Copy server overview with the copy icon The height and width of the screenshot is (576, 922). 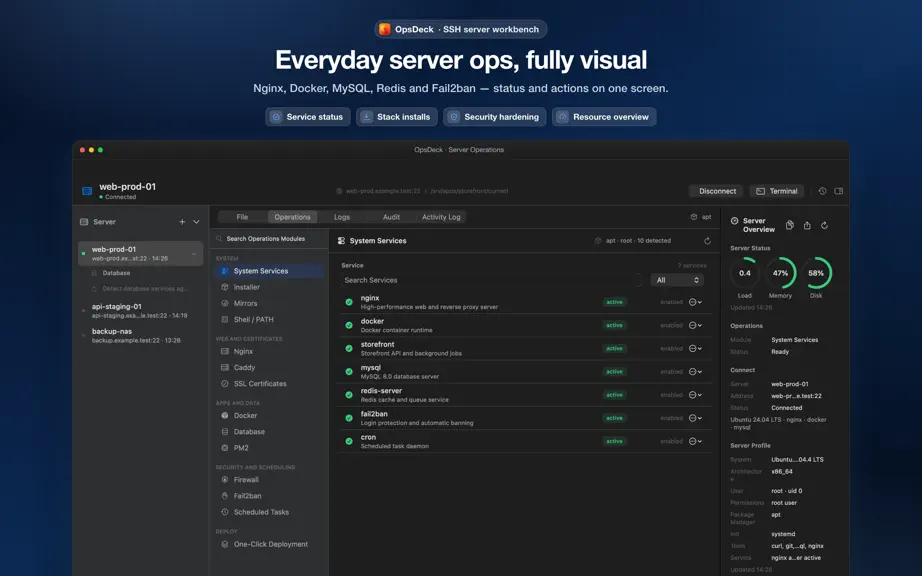click(790, 225)
